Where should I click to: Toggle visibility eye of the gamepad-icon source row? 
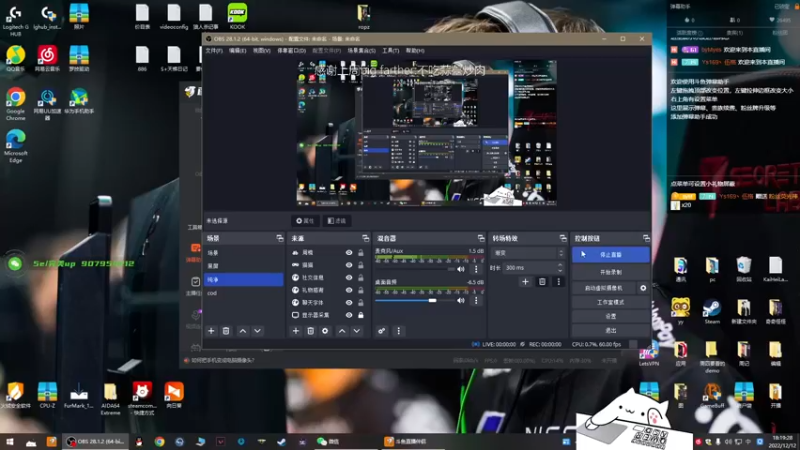[x=349, y=265]
